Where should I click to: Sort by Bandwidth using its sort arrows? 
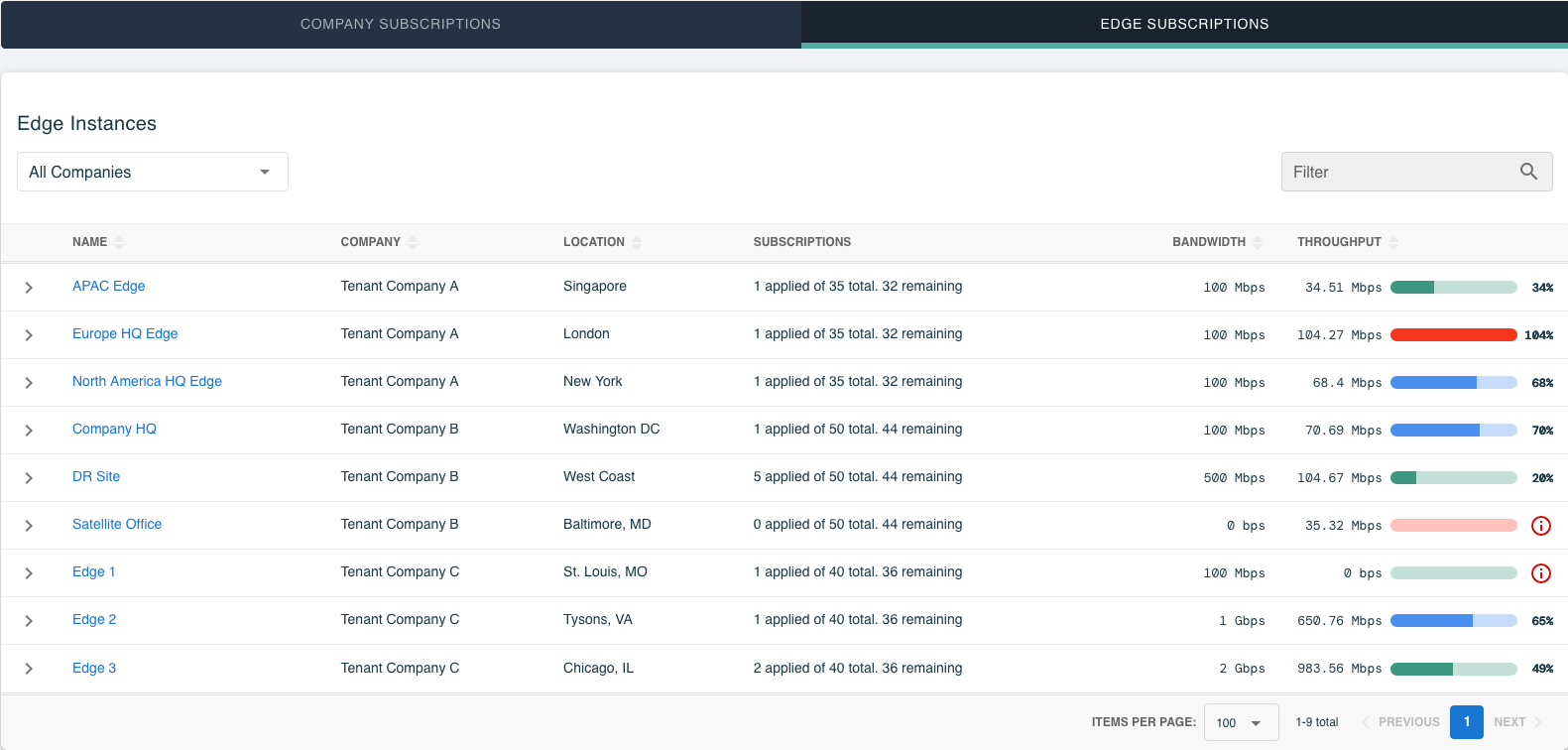(x=1258, y=242)
